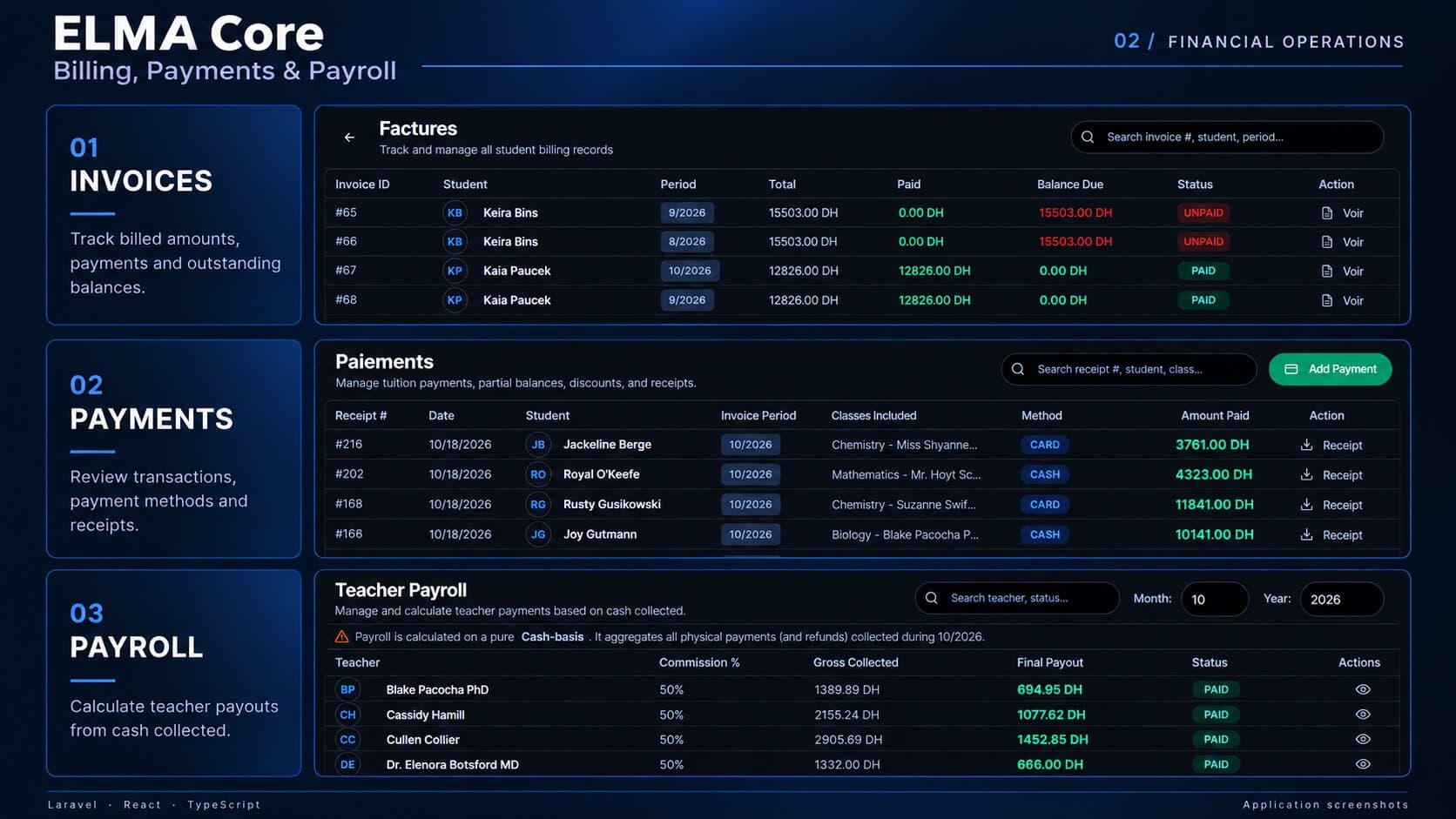Click the Receipt link for Royal O'Keefe
Image resolution: width=1456 pixels, height=819 pixels.
1342,475
